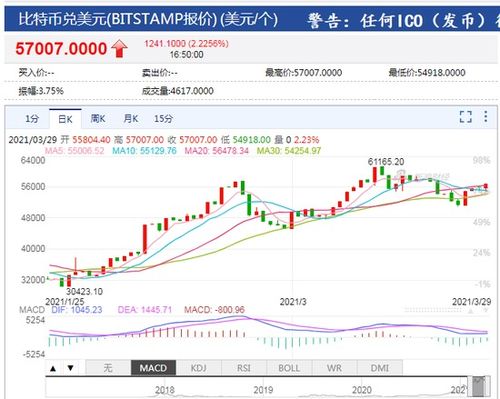500x399 pixels.
Task: Switch to the 15分 chart tab
Action: pyautogui.click(x=163, y=119)
